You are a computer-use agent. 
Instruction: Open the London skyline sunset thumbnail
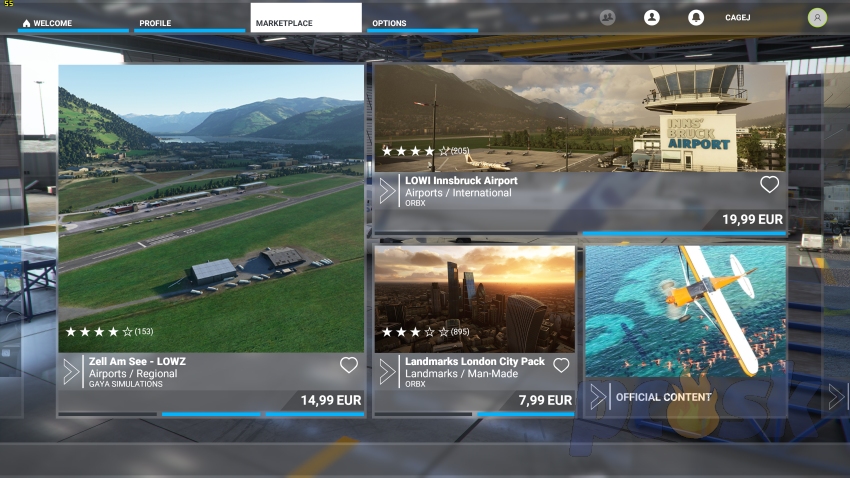pyautogui.click(x=474, y=299)
